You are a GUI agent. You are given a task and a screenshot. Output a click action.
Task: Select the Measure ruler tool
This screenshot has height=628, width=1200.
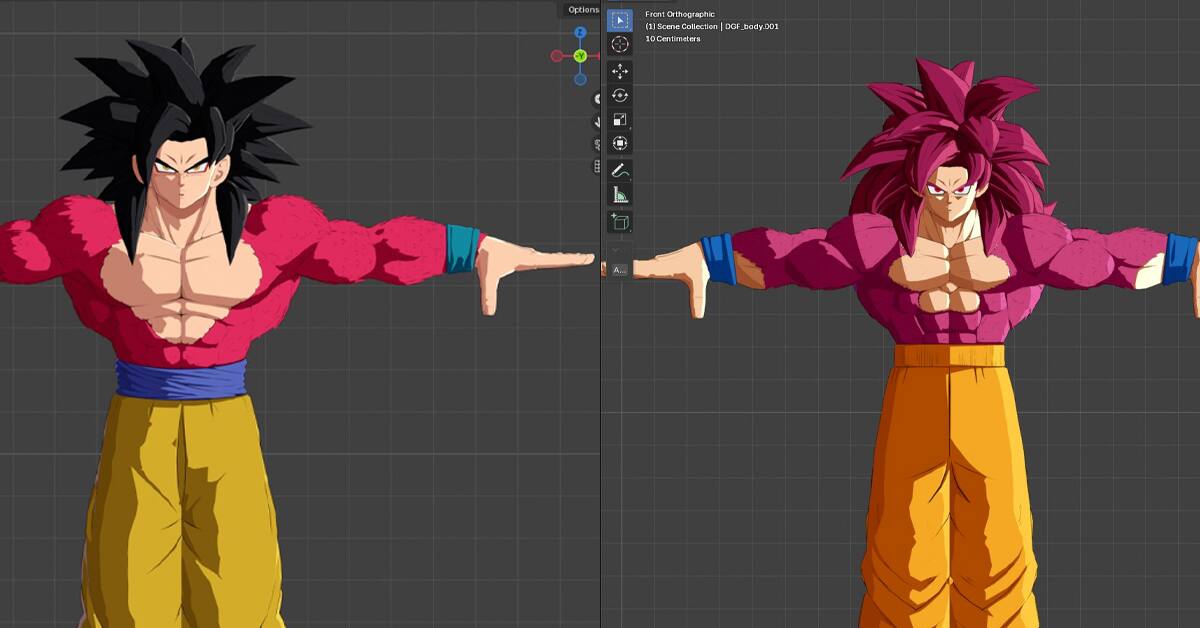pyautogui.click(x=620, y=195)
